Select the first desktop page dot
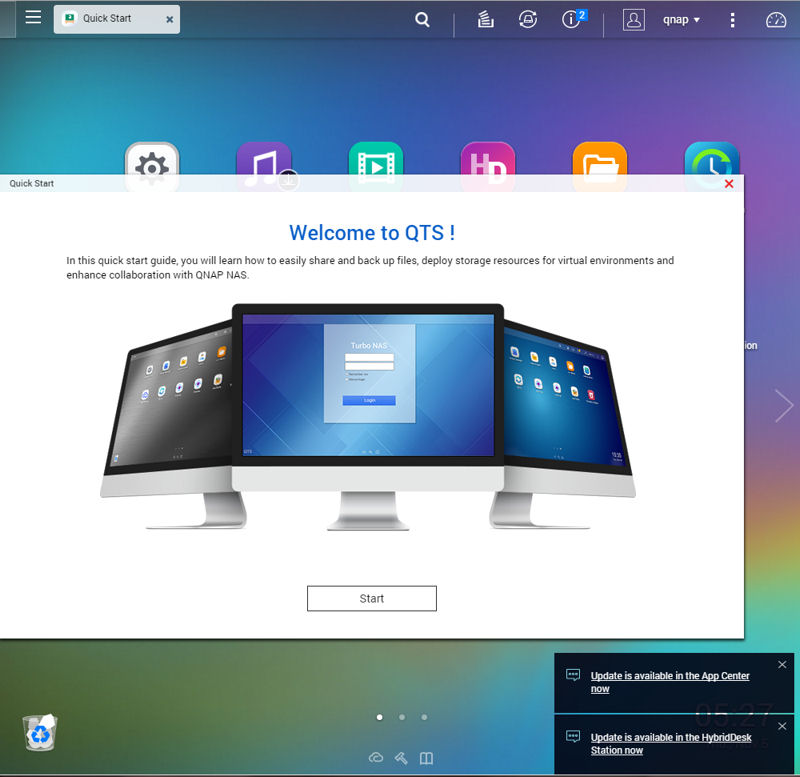The image size is (800, 777). (380, 717)
